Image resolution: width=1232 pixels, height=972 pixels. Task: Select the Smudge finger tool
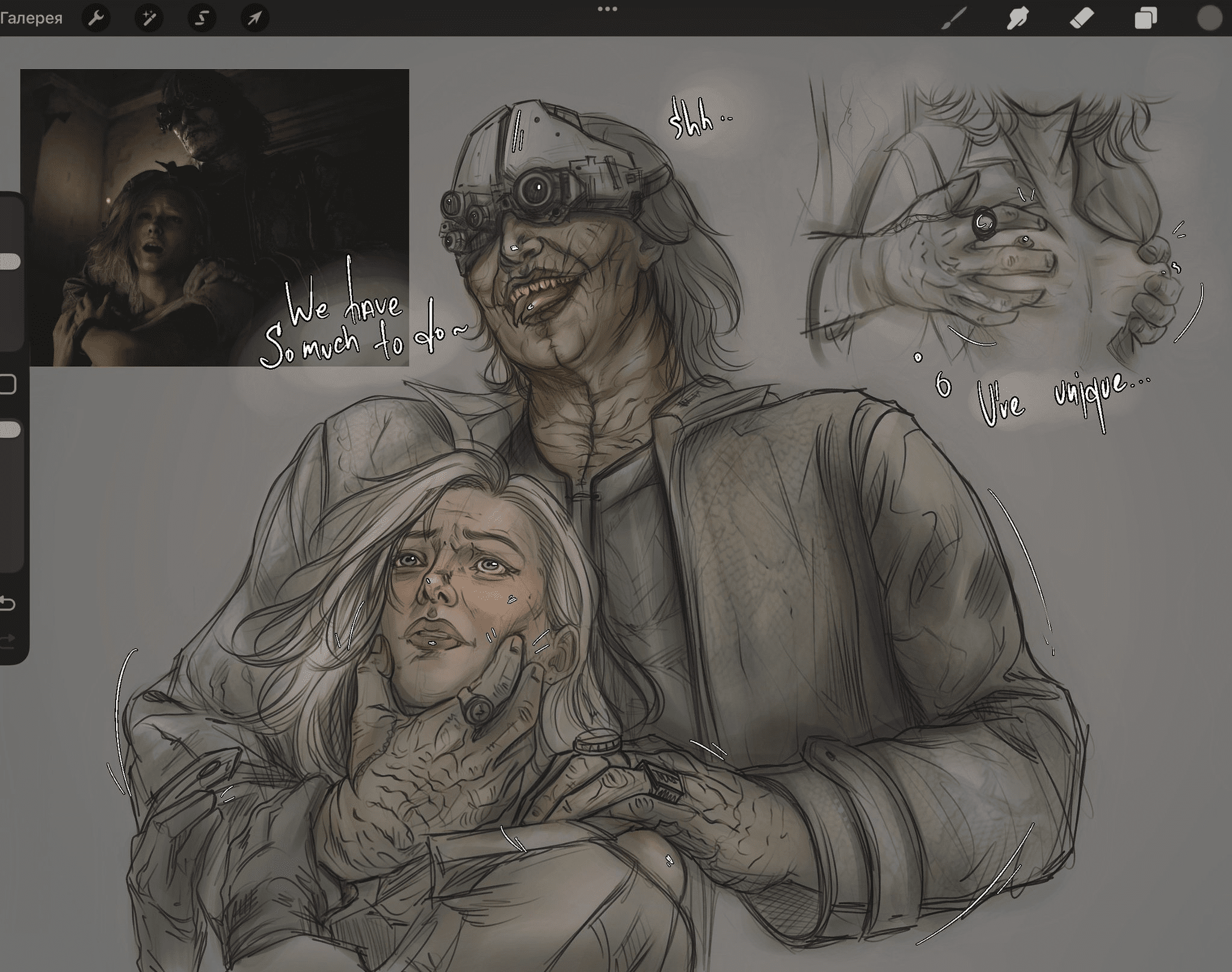point(1017,19)
